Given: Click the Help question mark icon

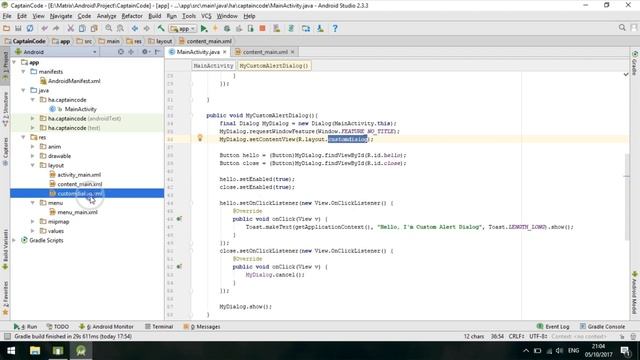Looking at the screenshot, I should [335, 29].
